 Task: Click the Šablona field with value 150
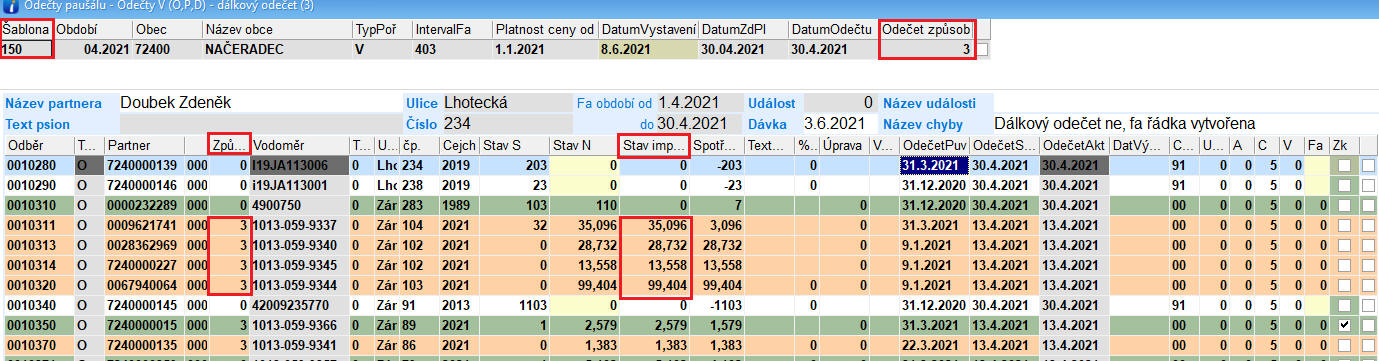(27, 48)
